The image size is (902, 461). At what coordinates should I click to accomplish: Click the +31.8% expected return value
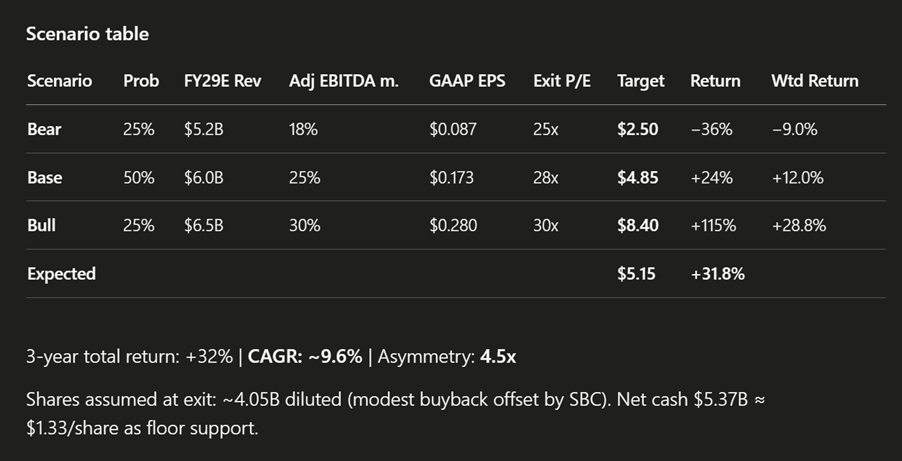pyautogui.click(x=717, y=273)
